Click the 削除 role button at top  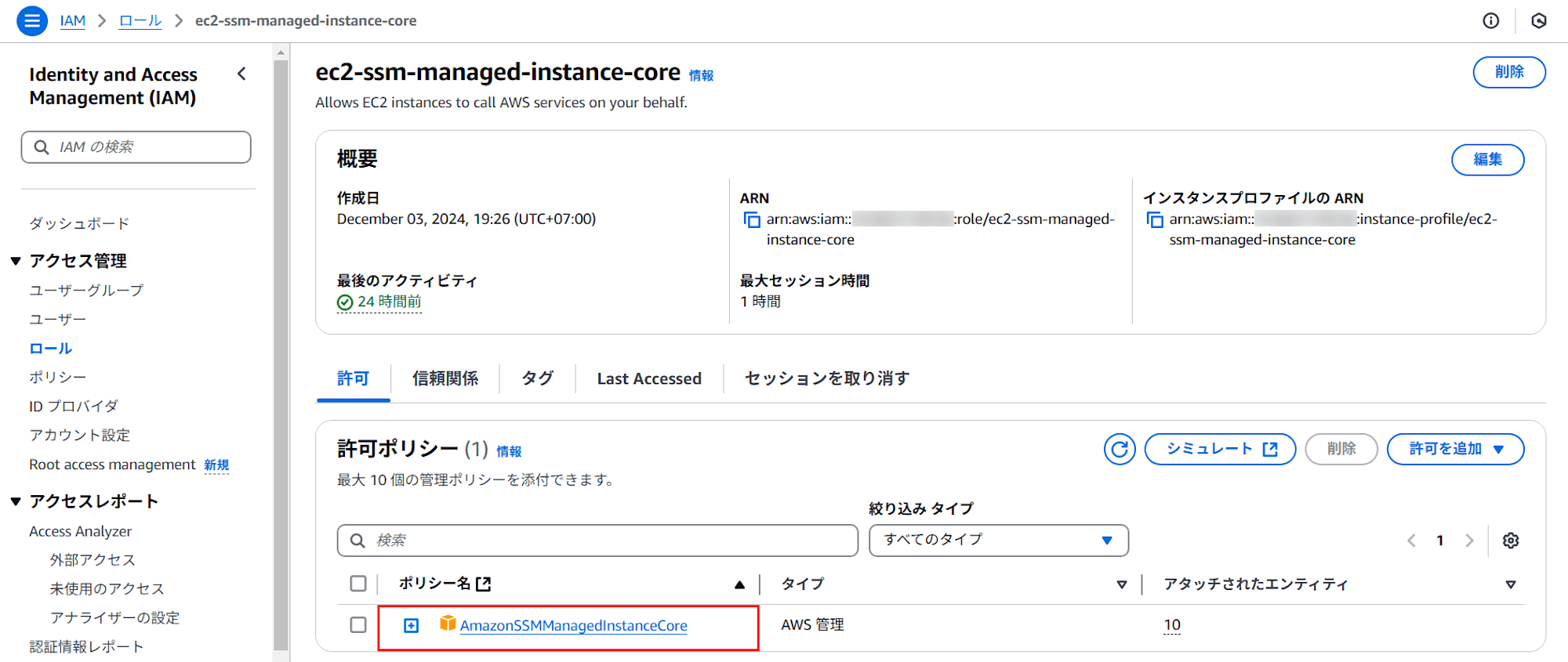point(1509,72)
